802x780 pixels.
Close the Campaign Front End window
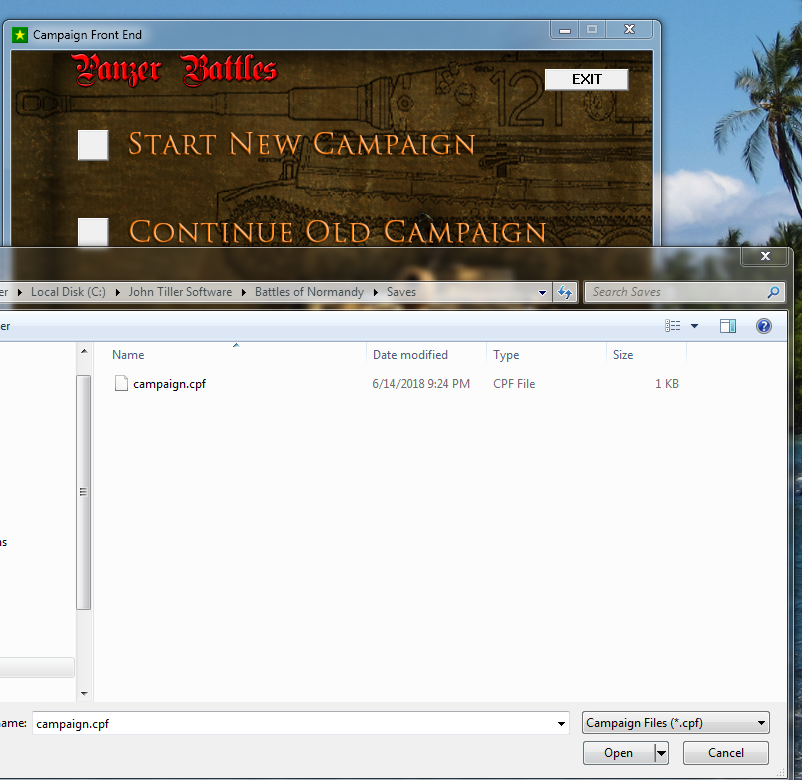pos(629,30)
